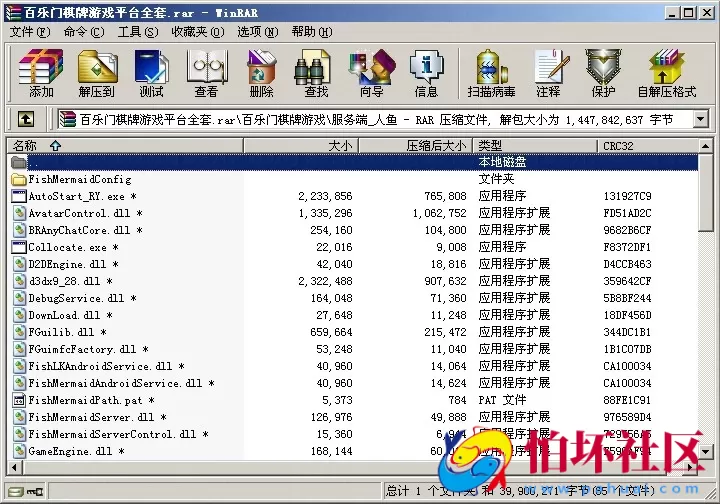
Task: Select D2DEngine.dll in the file list
Action: coord(73,264)
